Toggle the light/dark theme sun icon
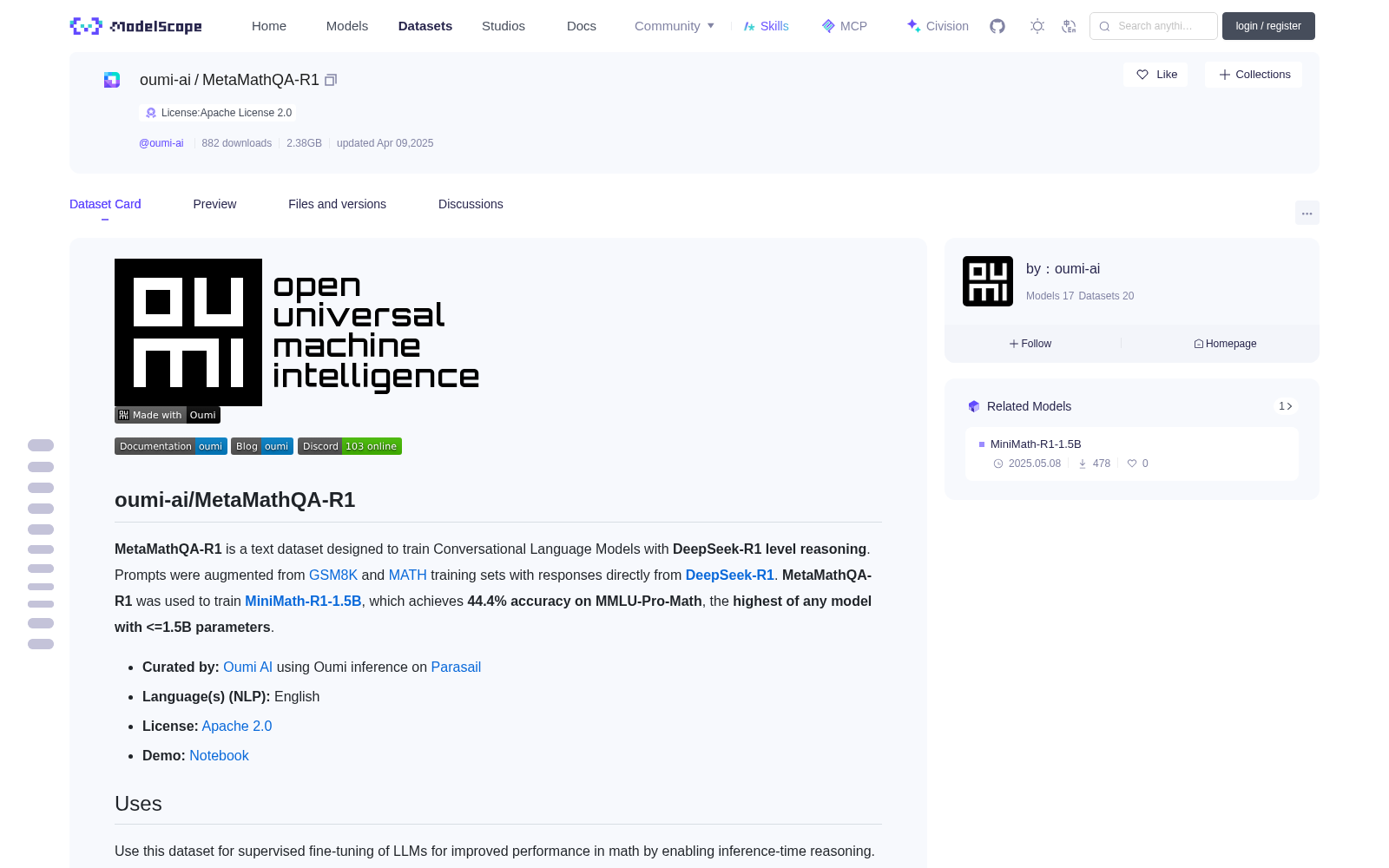 tap(1037, 26)
